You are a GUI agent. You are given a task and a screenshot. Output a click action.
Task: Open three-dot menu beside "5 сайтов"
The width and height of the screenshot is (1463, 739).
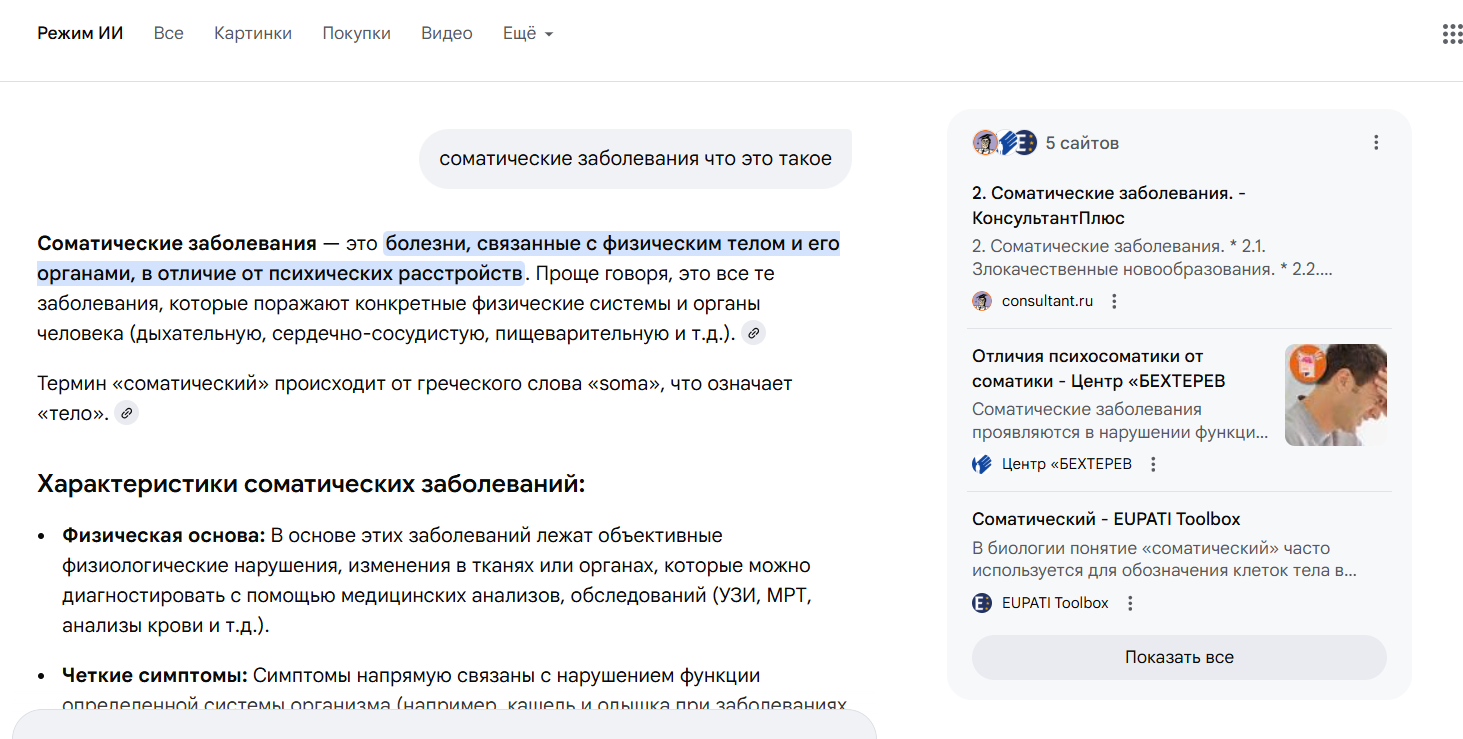tap(1376, 143)
